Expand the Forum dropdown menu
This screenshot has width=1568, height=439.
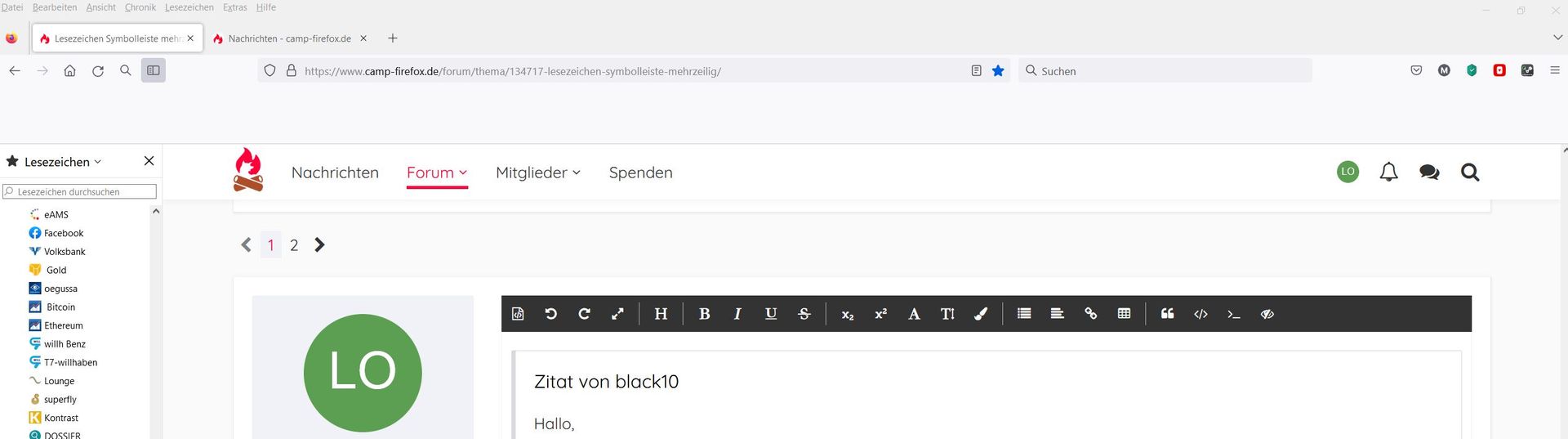click(437, 172)
